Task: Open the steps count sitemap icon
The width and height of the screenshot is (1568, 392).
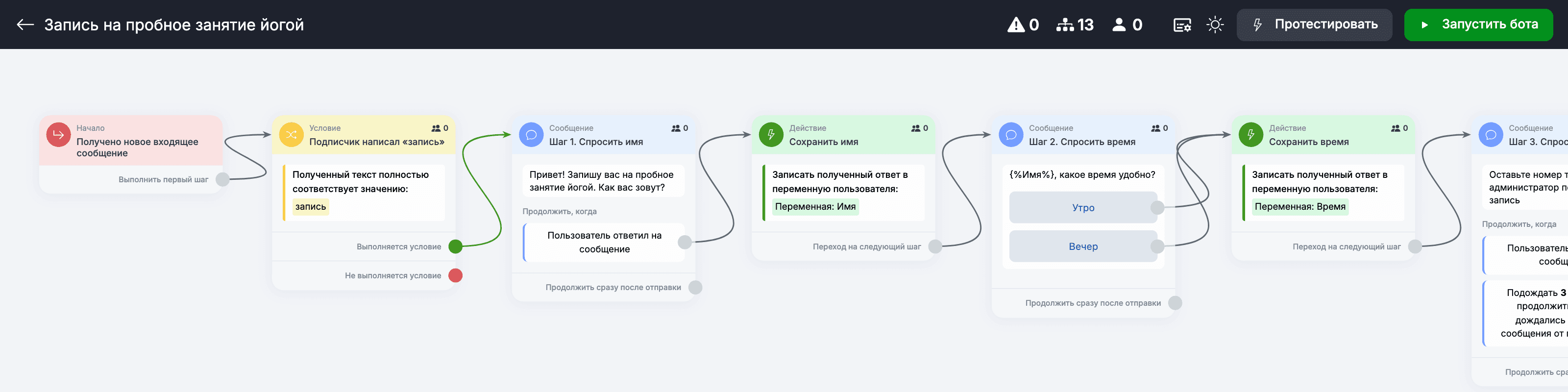Action: [1075, 24]
